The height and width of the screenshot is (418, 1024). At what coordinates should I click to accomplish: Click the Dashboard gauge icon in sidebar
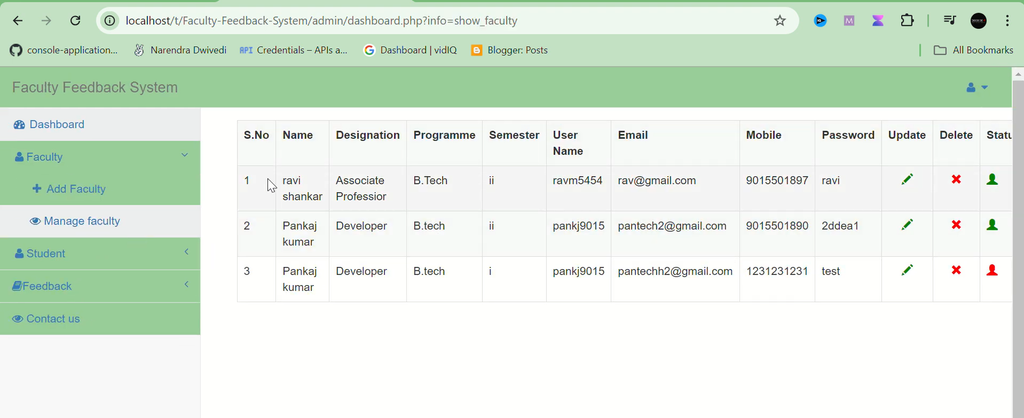[19, 124]
